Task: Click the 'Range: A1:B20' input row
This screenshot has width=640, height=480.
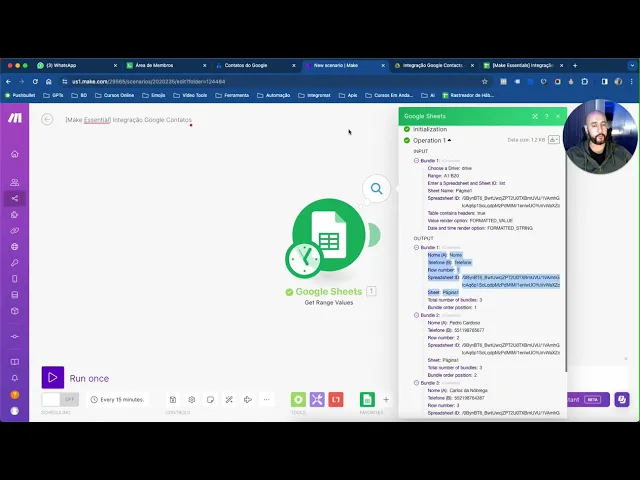Action: 443,176
